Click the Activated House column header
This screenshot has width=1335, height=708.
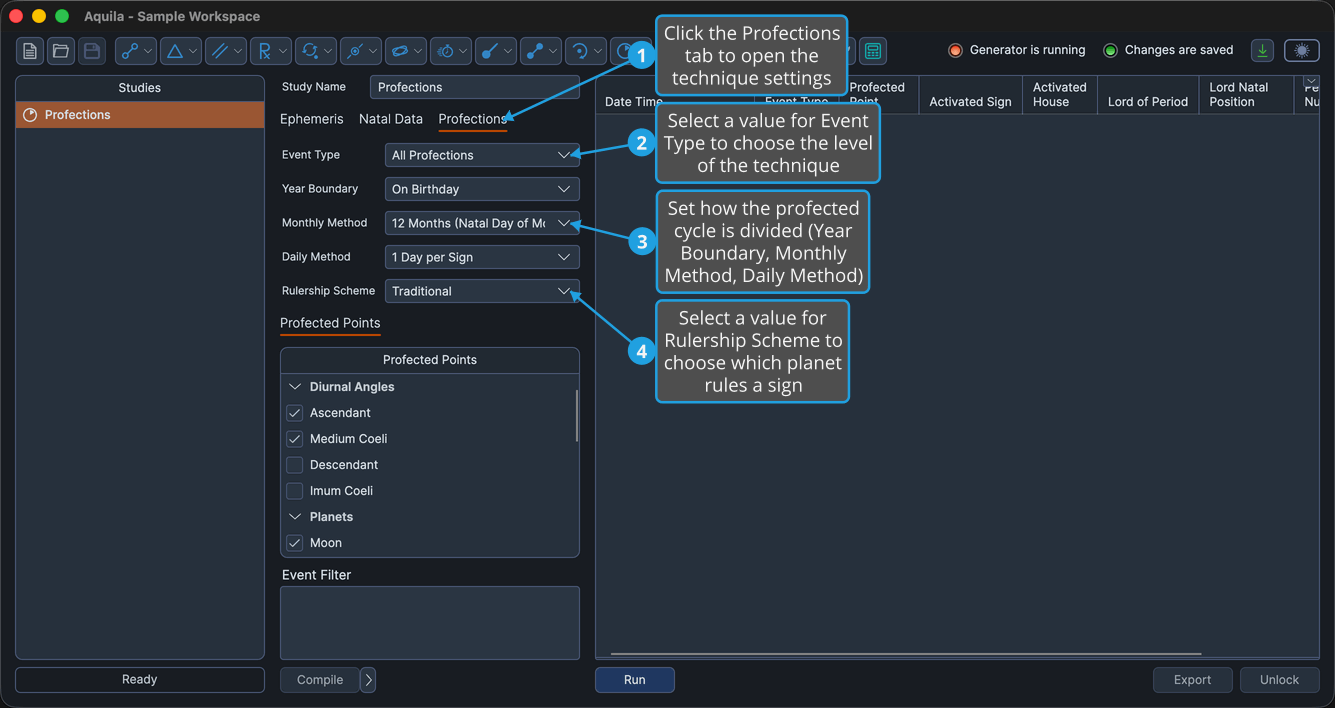[x=1059, y=95]
